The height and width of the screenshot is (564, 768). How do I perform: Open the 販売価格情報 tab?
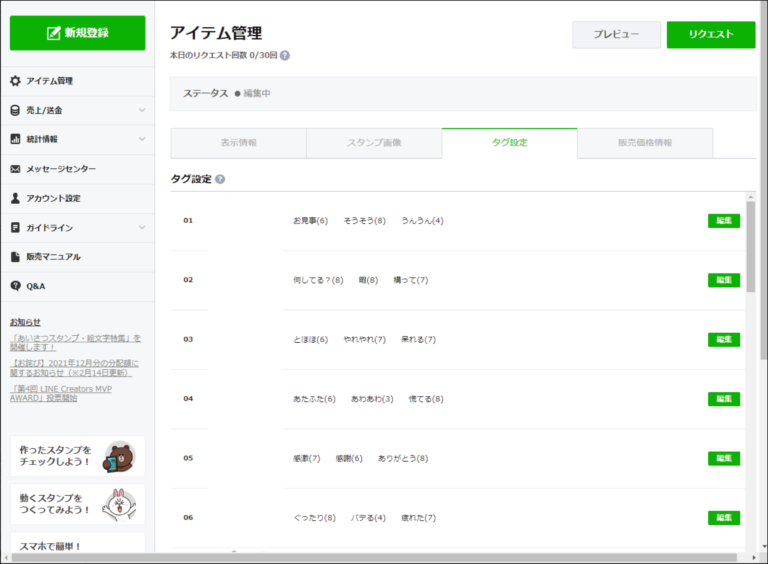click(x=645, y=143)
